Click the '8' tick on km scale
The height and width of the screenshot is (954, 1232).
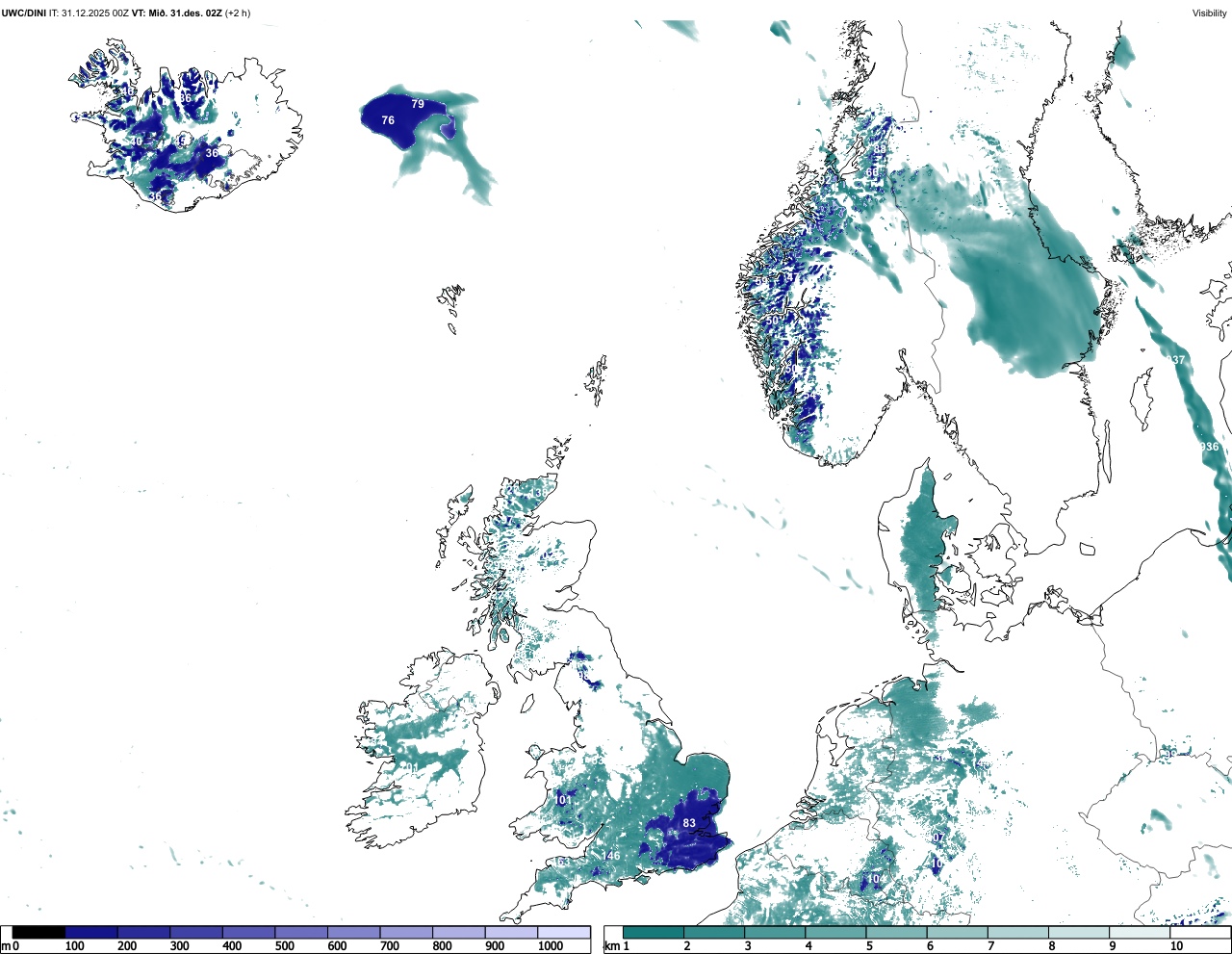tap(1051, 947)
